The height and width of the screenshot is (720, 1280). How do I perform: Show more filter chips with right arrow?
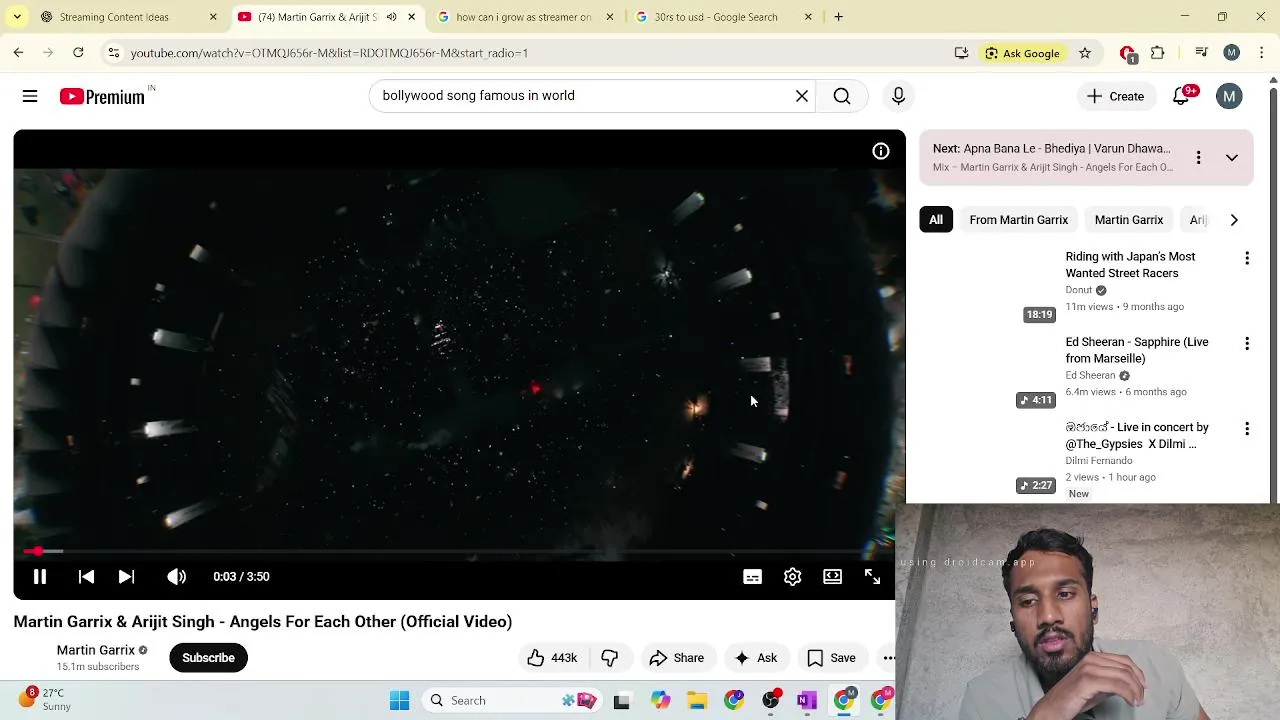click(x=1234, y=220)
